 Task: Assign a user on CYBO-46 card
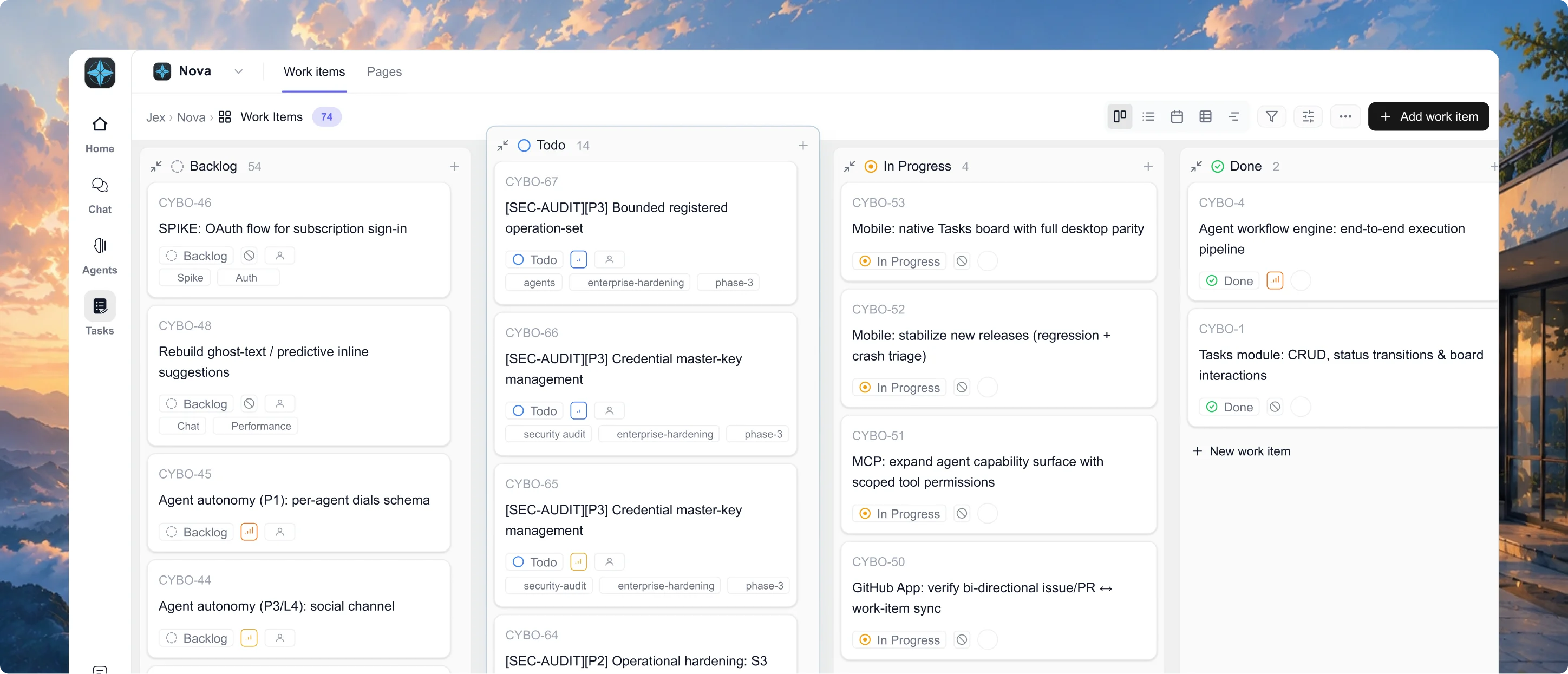280,256
